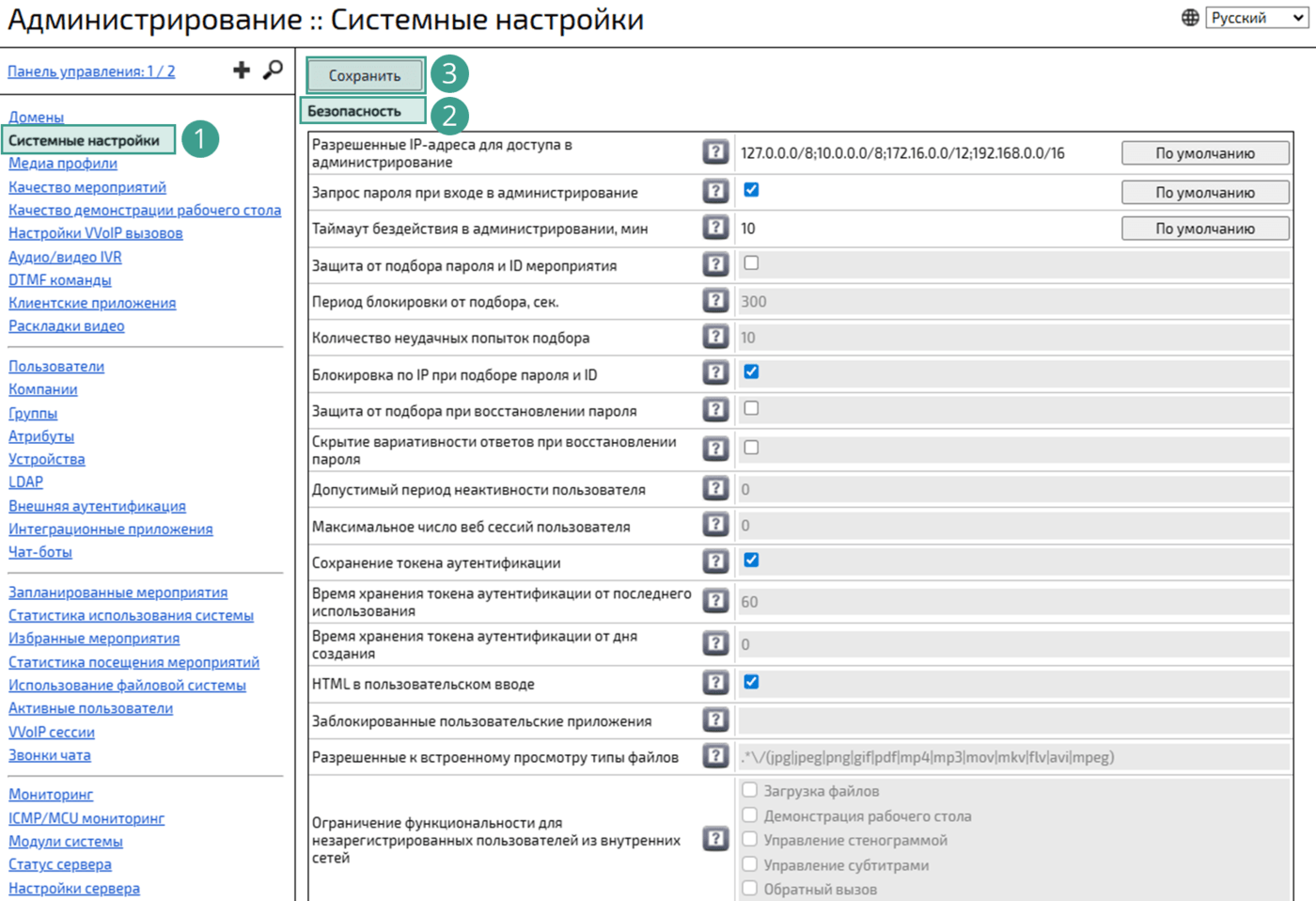Screen dimensions: 1316x901
Task: Open help for Допустимый период неактивности пользователя
Action: (715, 488)
